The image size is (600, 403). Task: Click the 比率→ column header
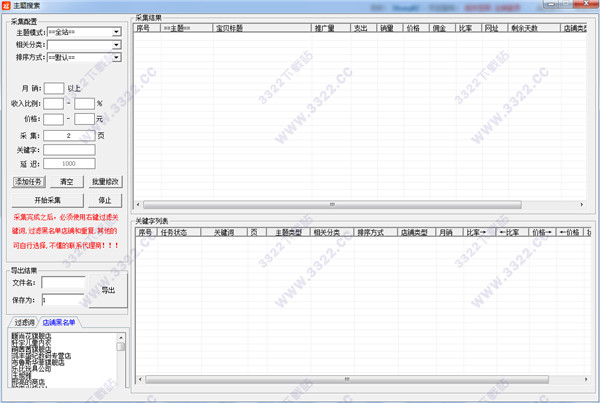[x=479, y=232]
